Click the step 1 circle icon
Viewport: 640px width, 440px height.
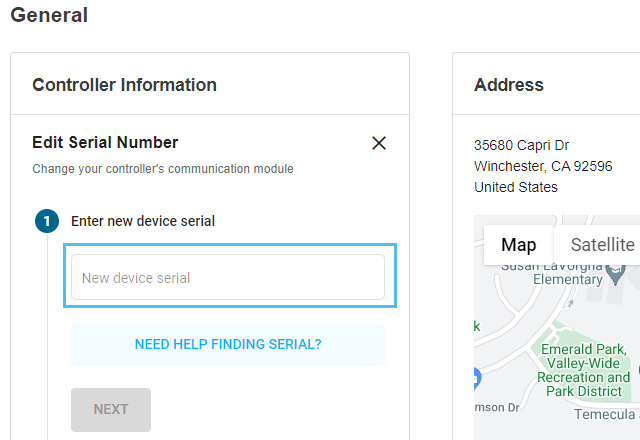(x=47, y=221)
